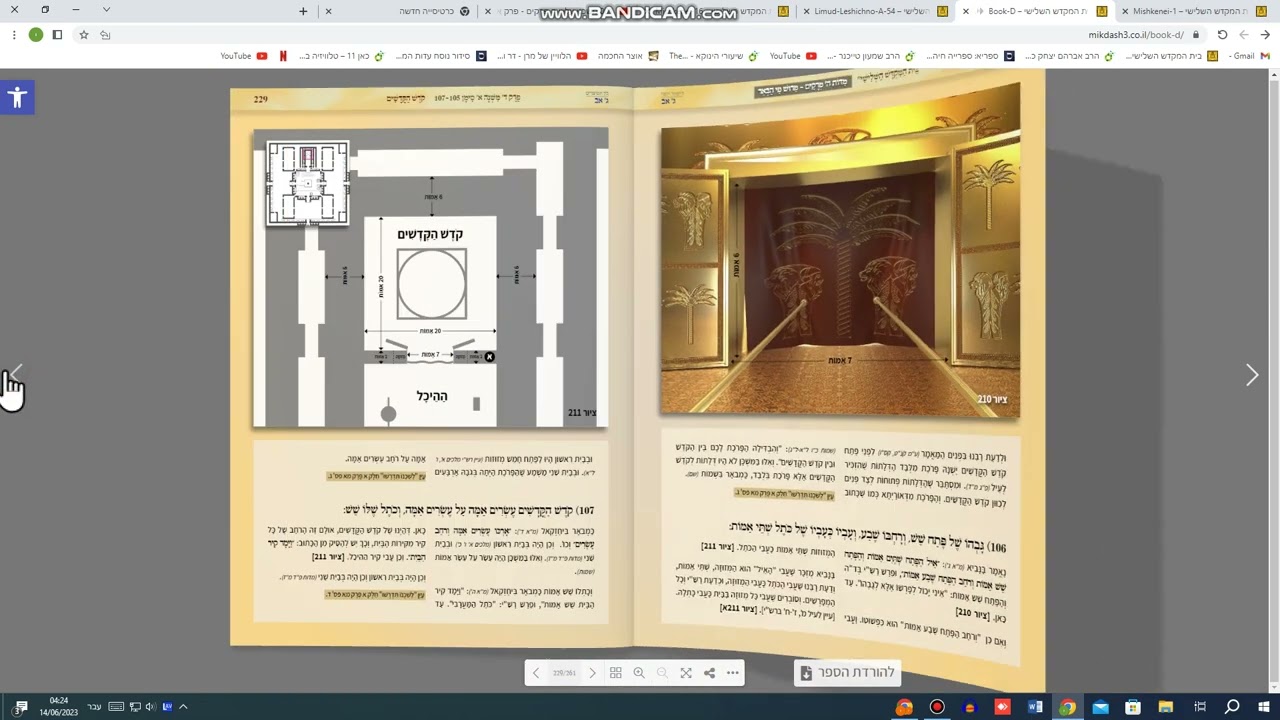This screenshot has height=720, width=1280.
Task: Open Mail app from taskbar
Action: pyautogui.click(x=1100, y=707)
